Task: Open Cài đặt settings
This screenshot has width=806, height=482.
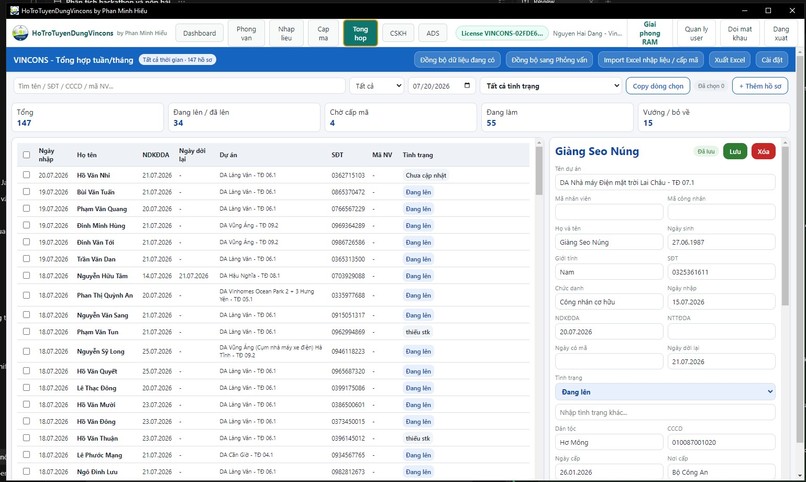Action: 772,60
